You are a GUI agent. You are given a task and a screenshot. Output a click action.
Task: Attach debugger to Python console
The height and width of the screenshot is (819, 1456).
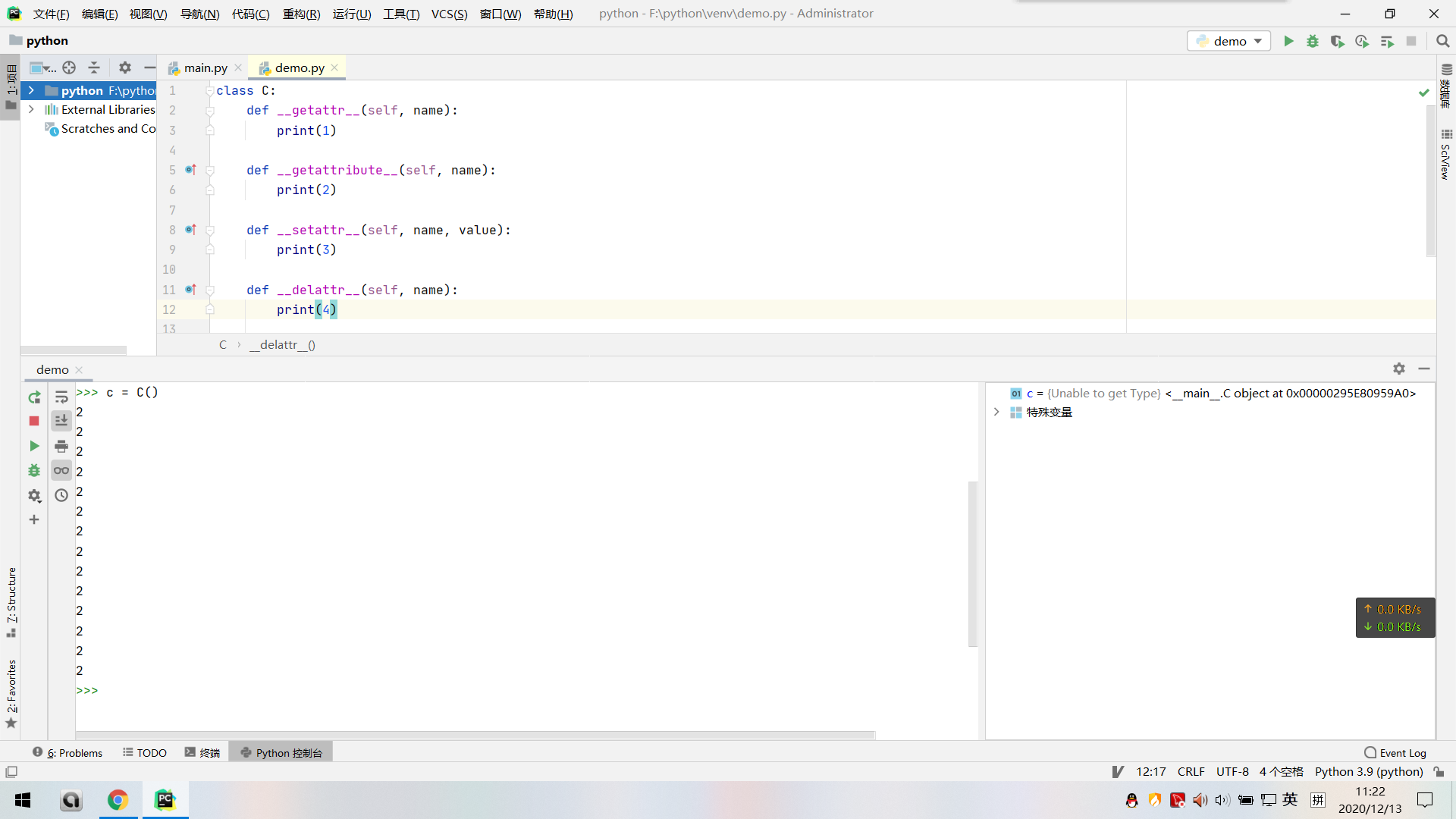(x=34, y=471)
